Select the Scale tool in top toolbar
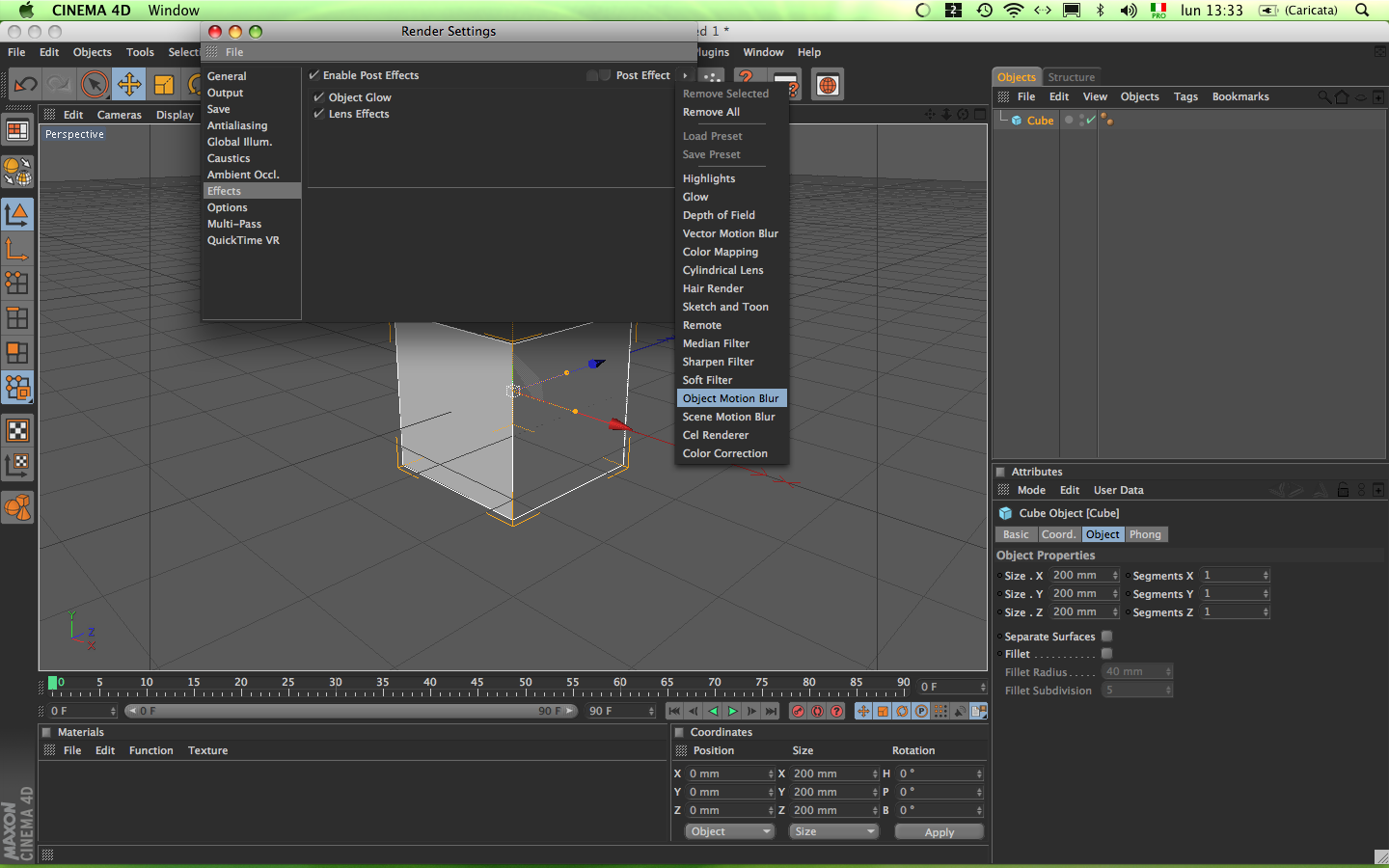The height and width of the screenshot is (868, 1389). 164,85
